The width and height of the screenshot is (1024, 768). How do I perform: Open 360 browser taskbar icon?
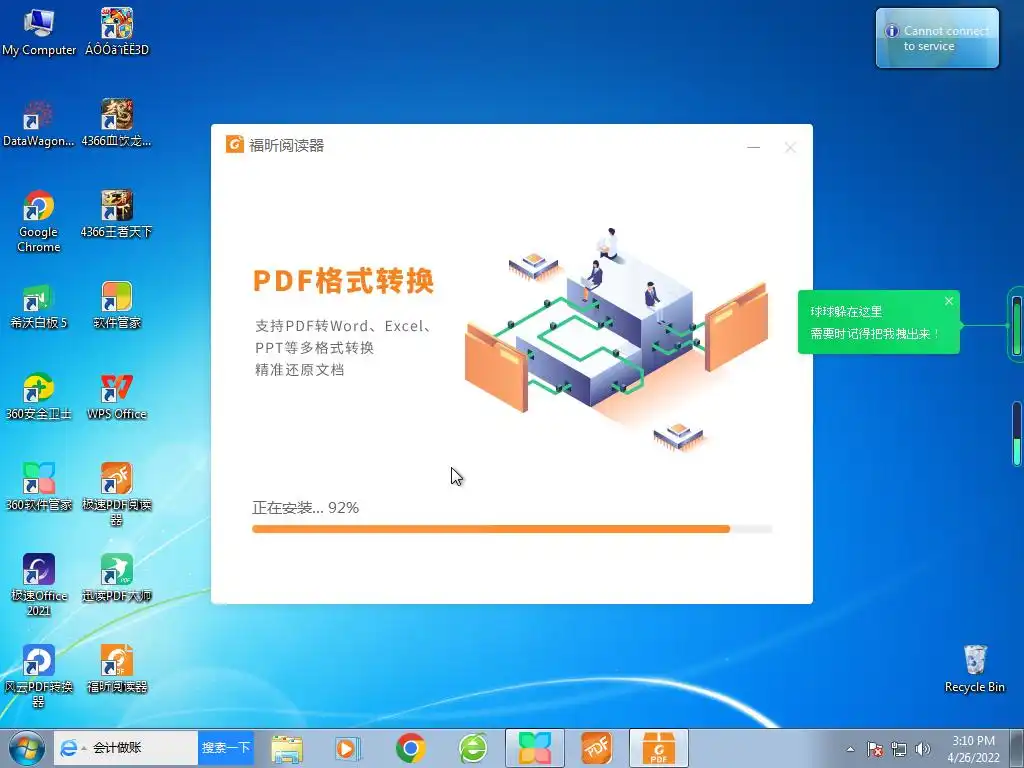(473, 748)
